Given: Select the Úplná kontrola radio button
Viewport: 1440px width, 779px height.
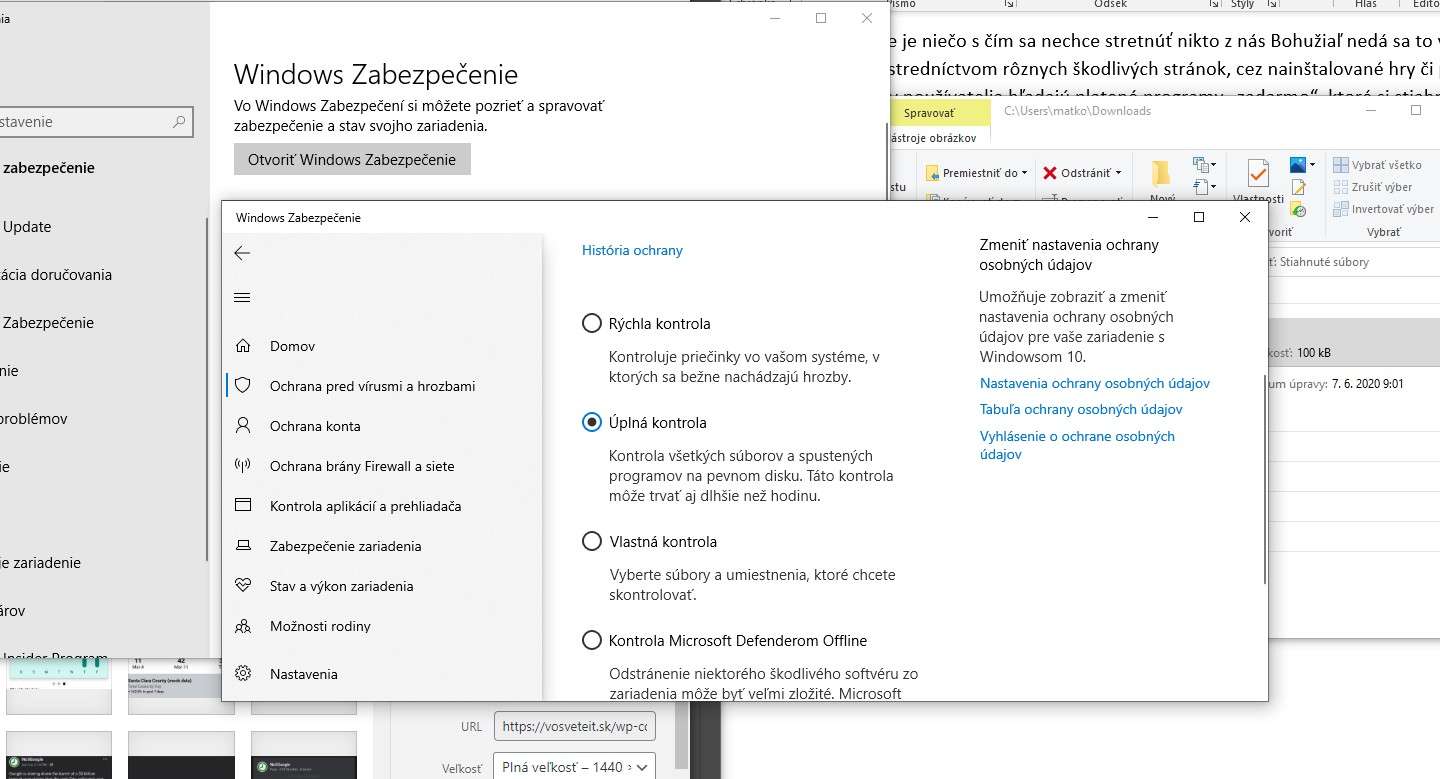Looking at the screenshot, I should pos(592,423).
